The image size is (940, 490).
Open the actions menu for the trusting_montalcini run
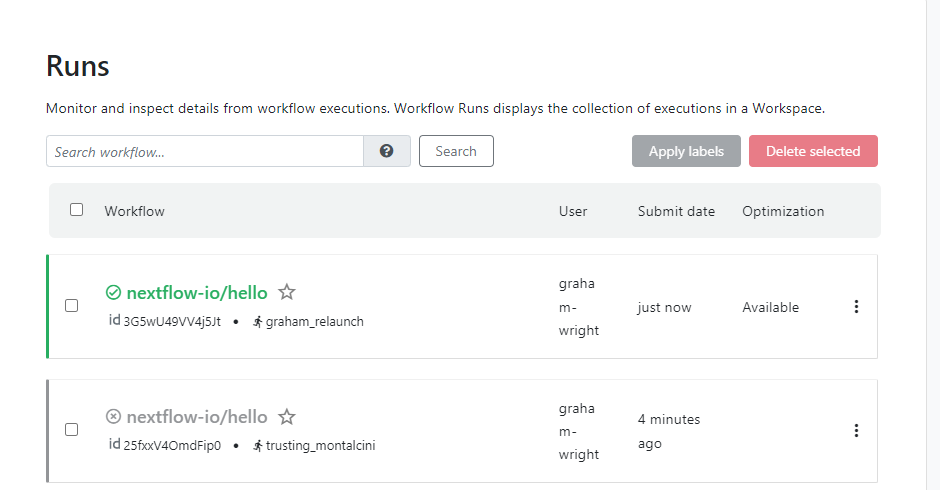(x=856, y=430)
